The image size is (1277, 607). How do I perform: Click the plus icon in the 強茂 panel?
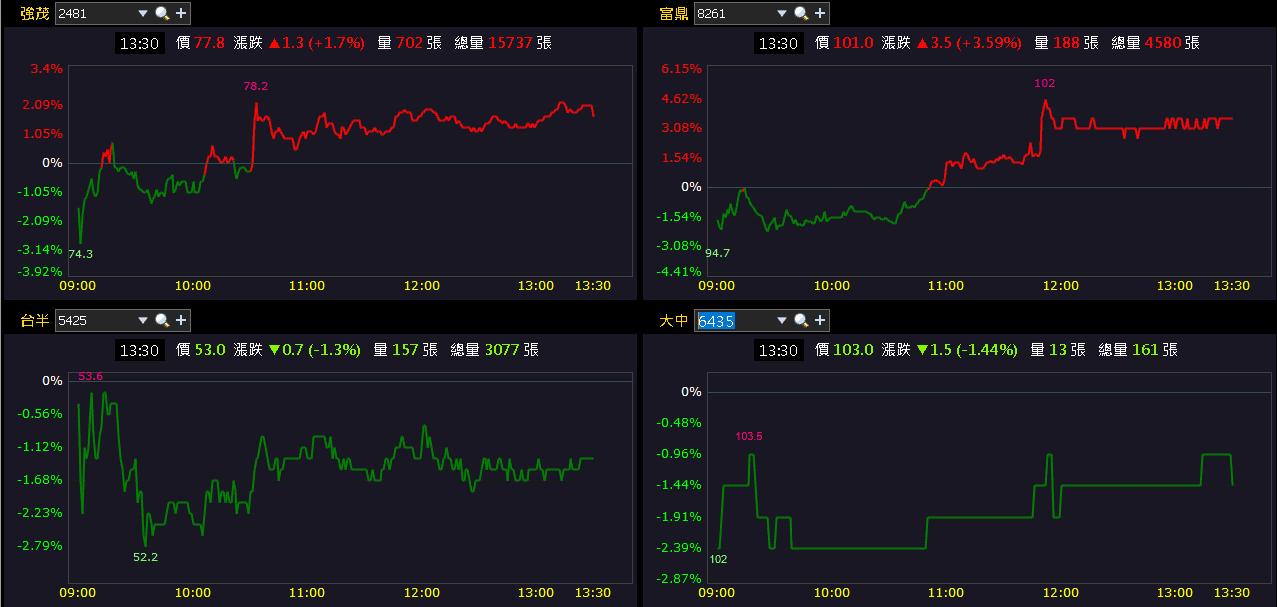coord(181,13)
